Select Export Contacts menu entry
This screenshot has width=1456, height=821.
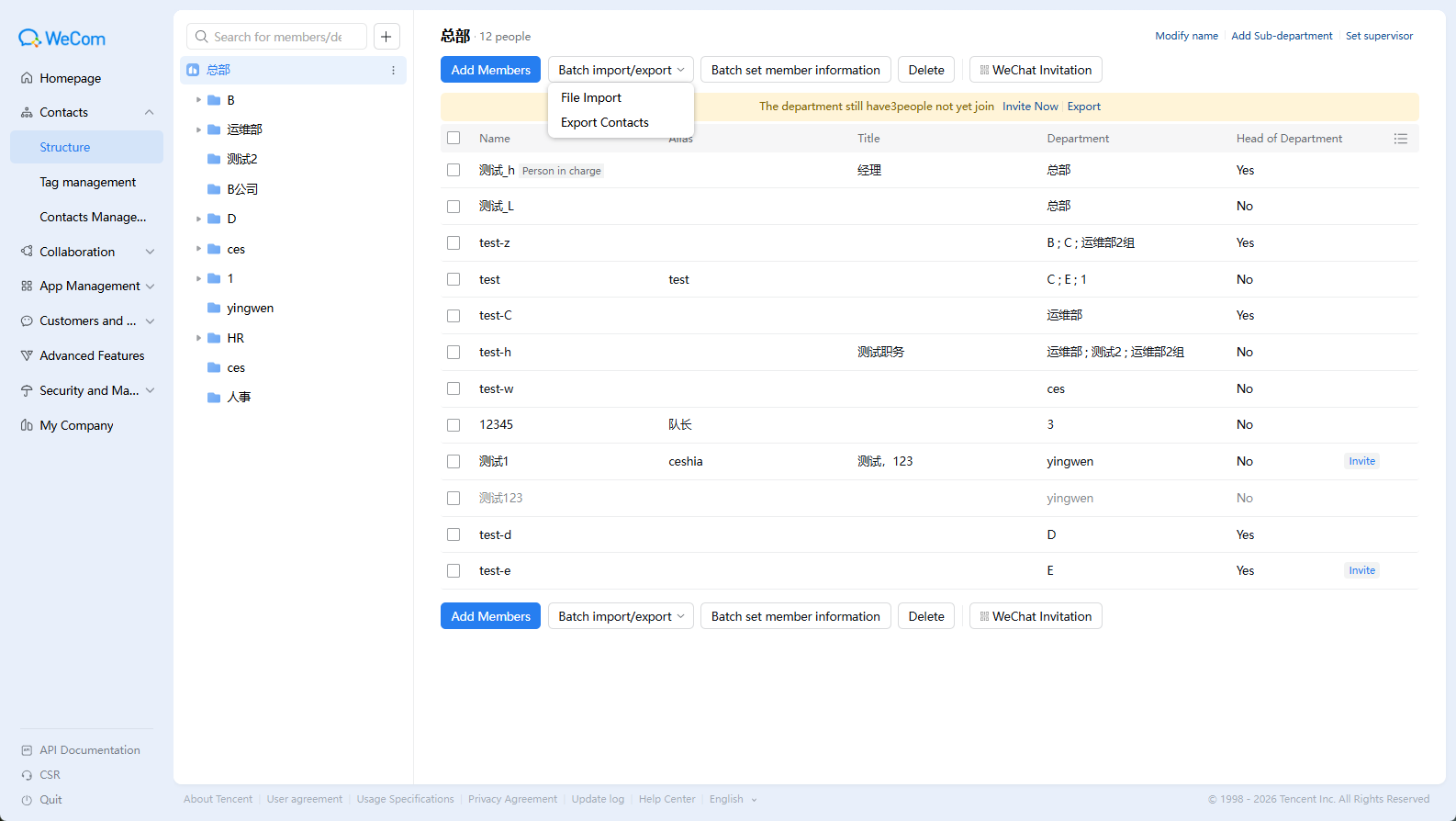coord(605,122)
